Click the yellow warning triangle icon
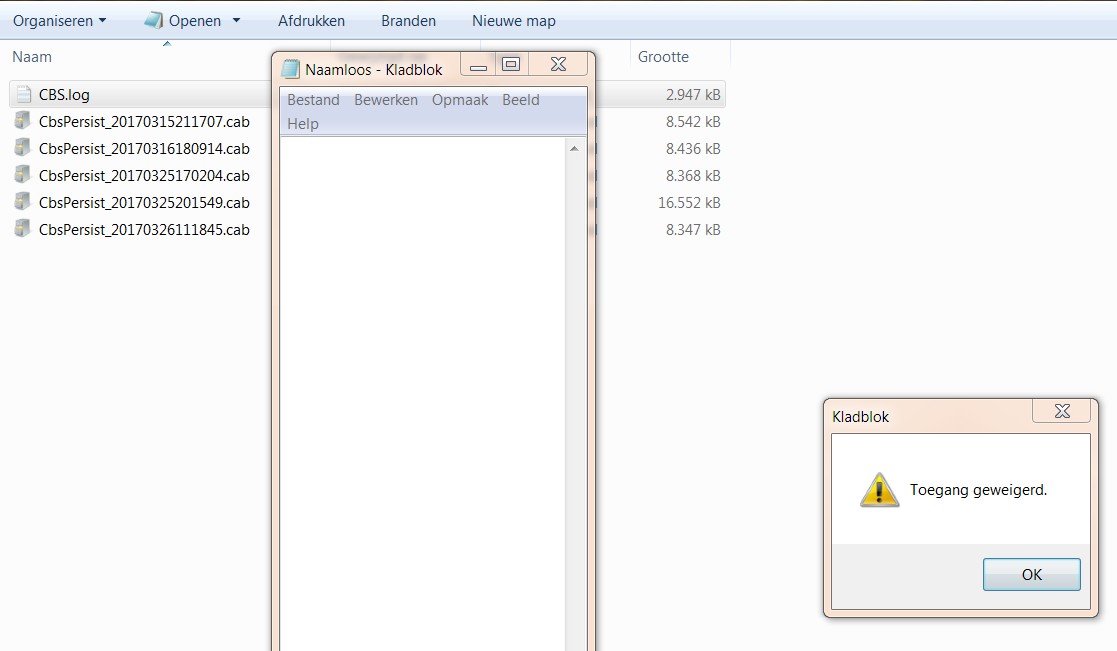 coord(879,490)
